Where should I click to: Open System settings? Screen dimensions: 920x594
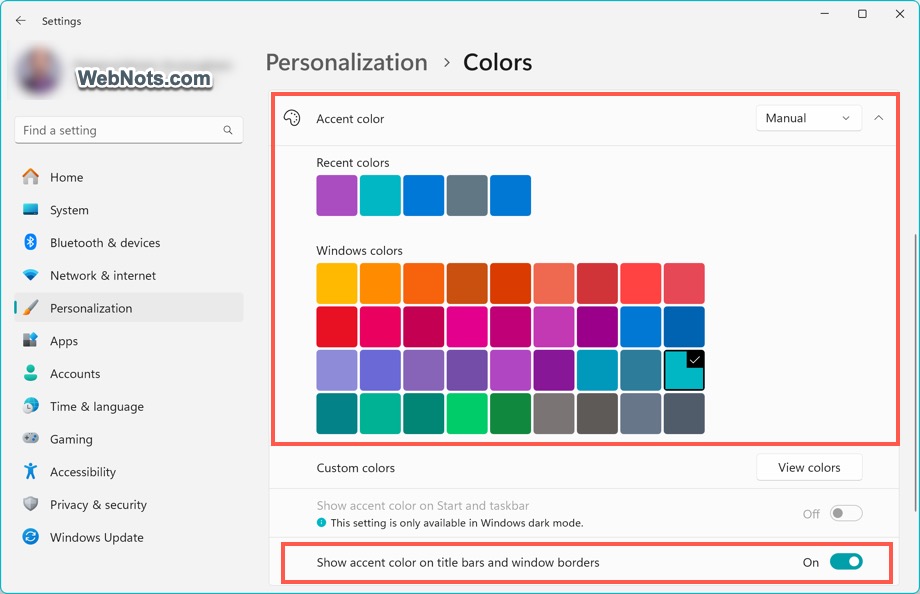[x=129, y=210]
